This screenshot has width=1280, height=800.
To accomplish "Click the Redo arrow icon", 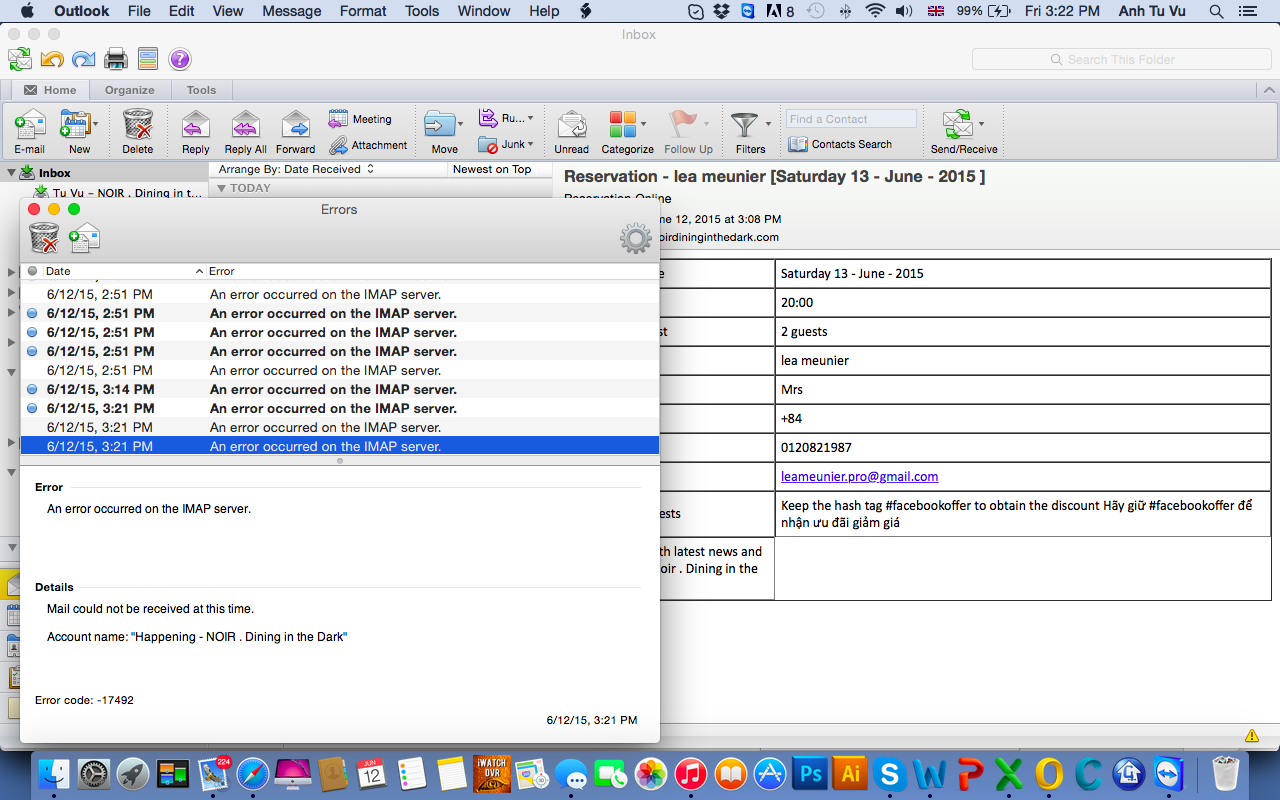I will tap(84, 59).
